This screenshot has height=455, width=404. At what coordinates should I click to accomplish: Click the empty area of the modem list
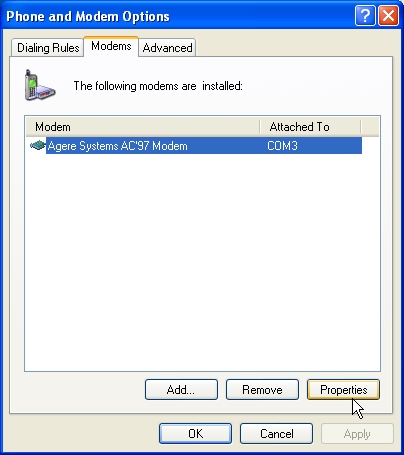tap(202, 262)
